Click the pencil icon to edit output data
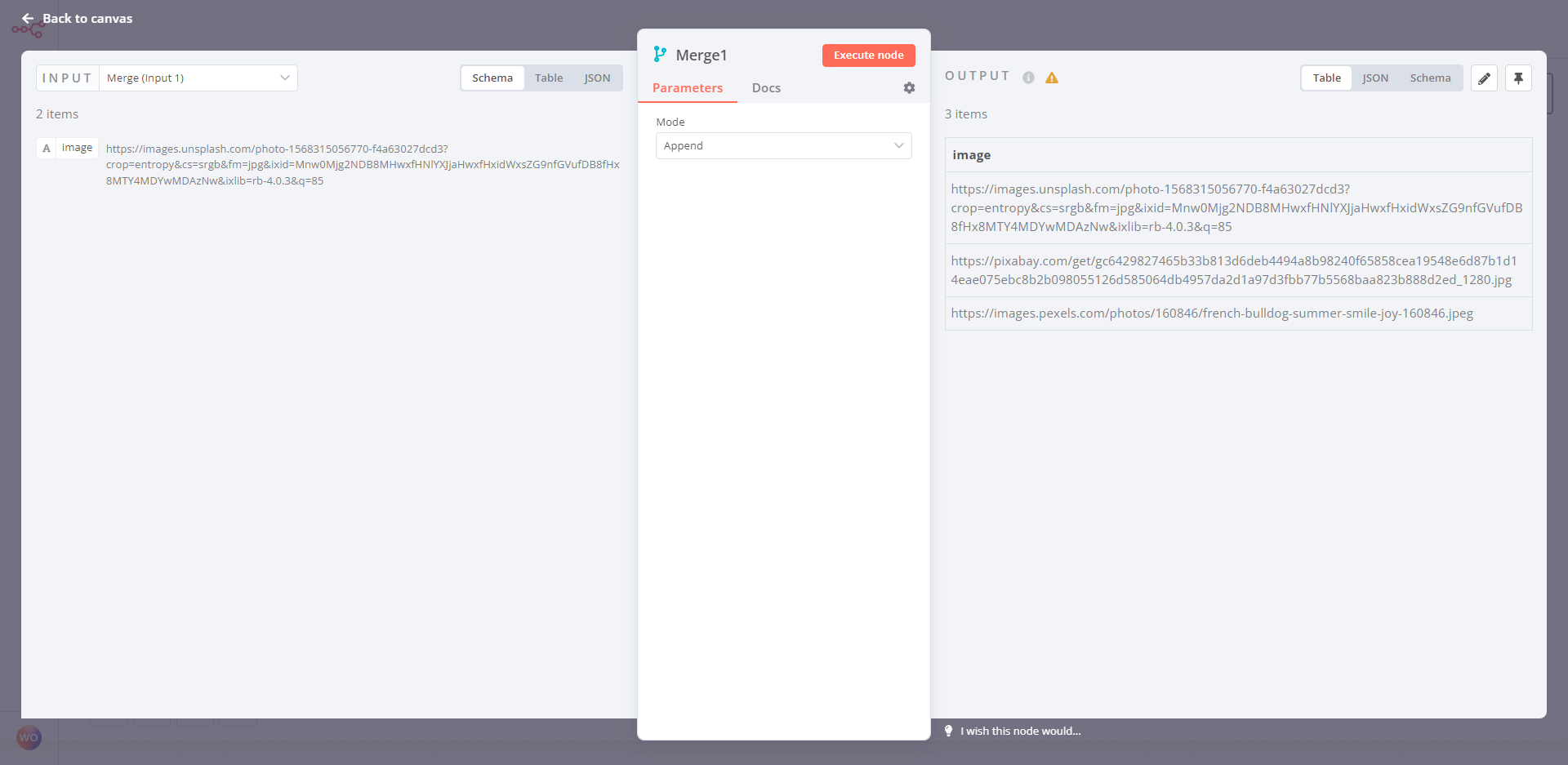This screenshot has height=765, width=1568. click(x=1484, y=78)
